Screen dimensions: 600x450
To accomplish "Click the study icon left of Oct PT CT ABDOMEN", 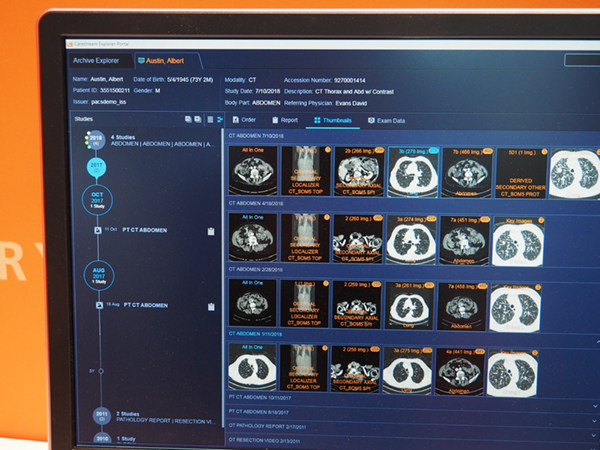I will pyautogui.click(x=98, y=231).
